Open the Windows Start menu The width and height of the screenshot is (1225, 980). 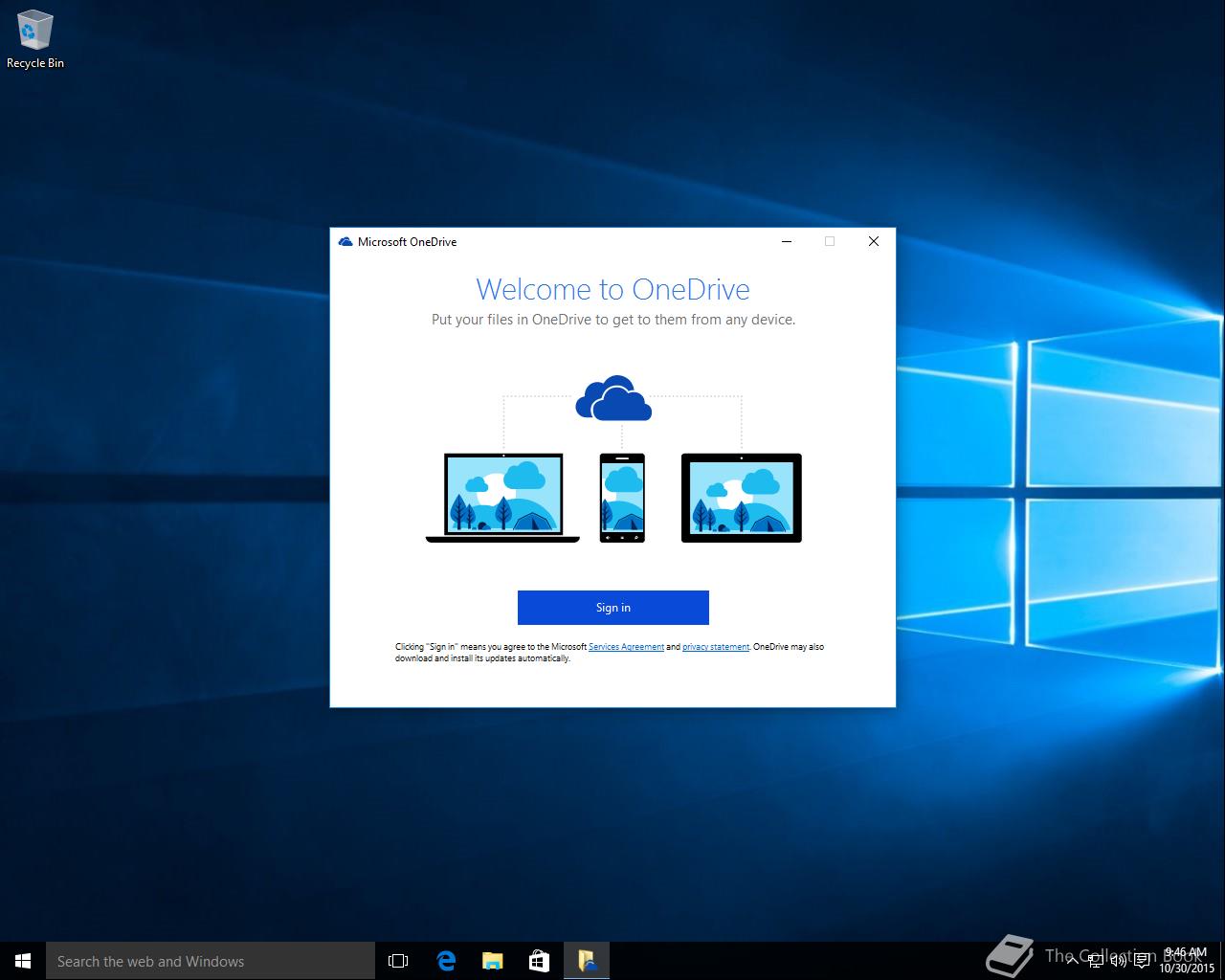coord(23,961)
